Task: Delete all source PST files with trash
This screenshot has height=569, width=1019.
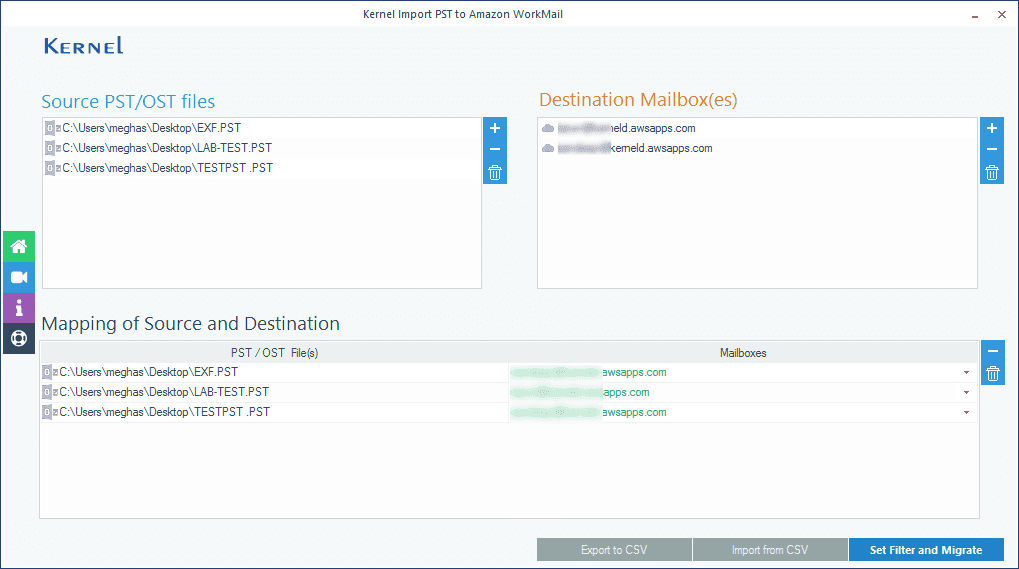Action: click(495, 173)
